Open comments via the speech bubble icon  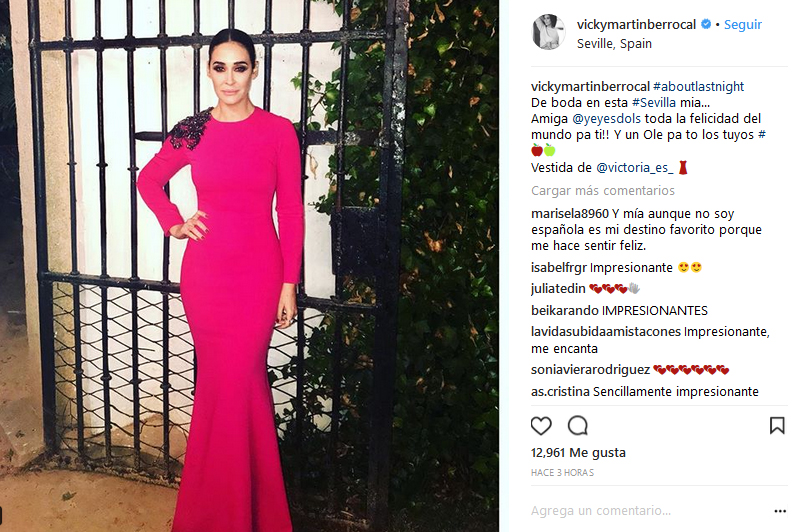[578, 426]
